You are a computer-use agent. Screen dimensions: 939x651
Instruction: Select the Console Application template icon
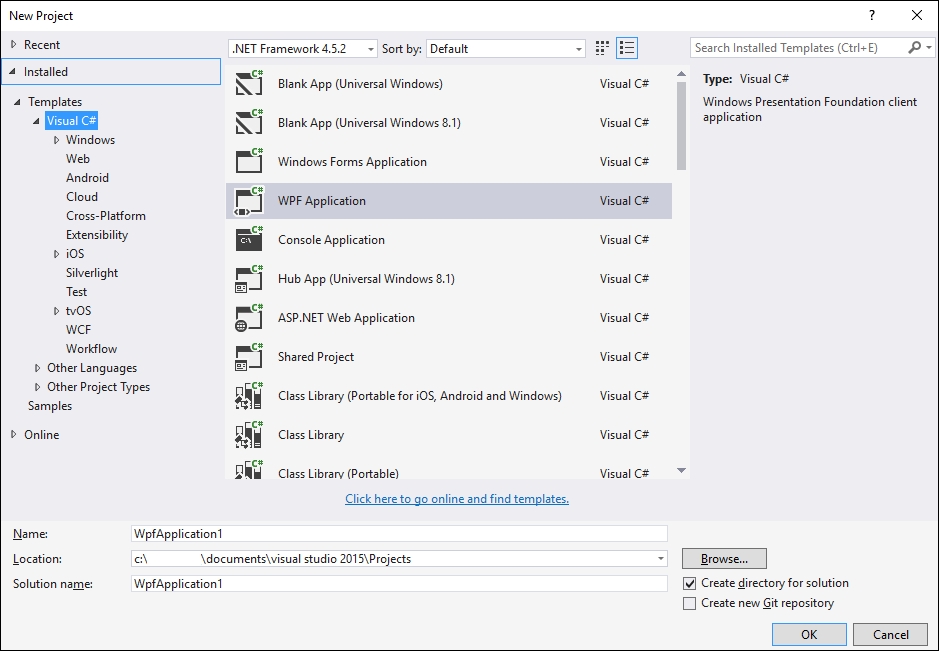(x=248, y=239)
